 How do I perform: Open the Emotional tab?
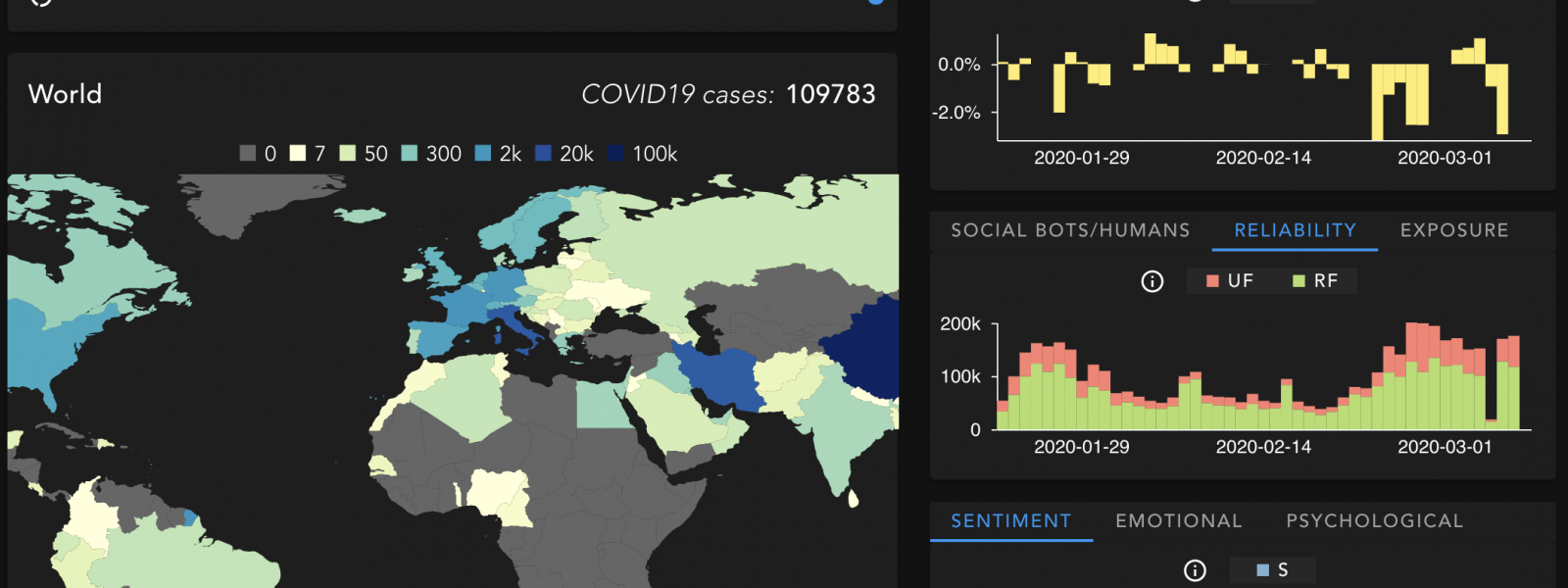[x=1179, y=521]
